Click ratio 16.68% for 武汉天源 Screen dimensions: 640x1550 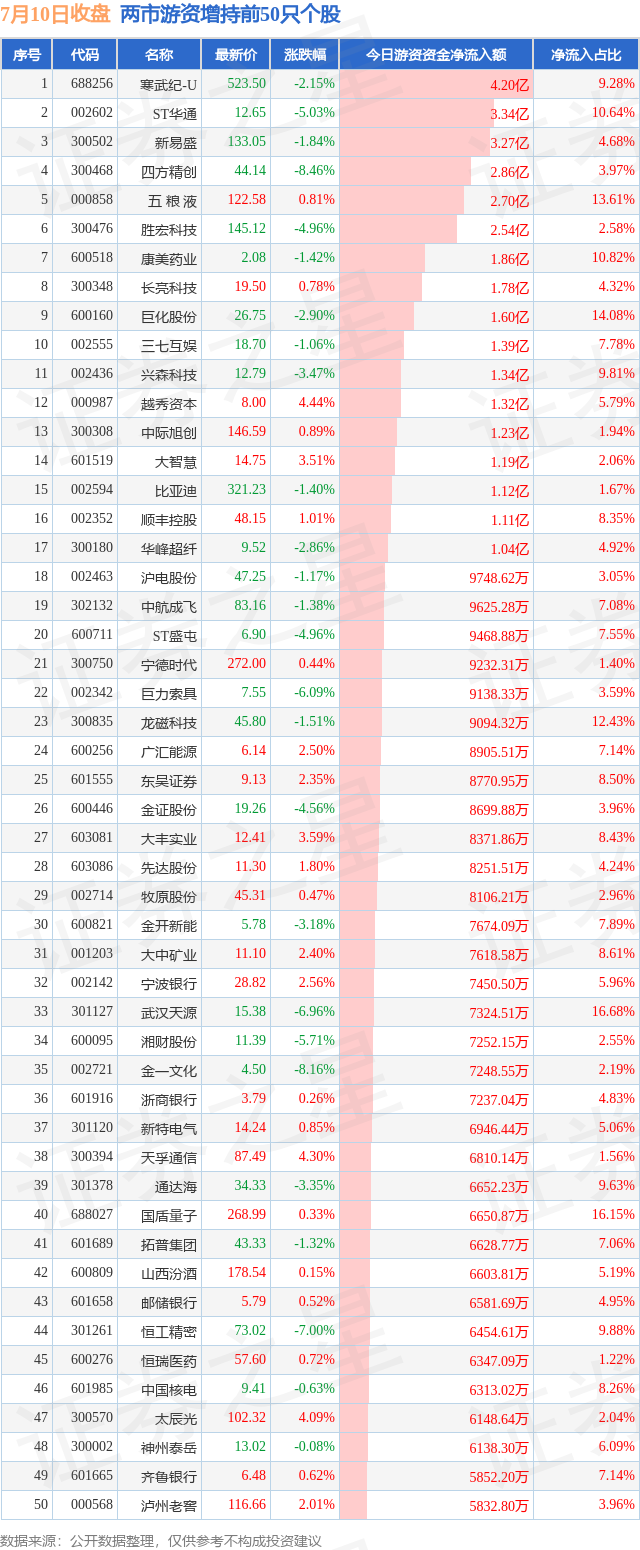614,1012
